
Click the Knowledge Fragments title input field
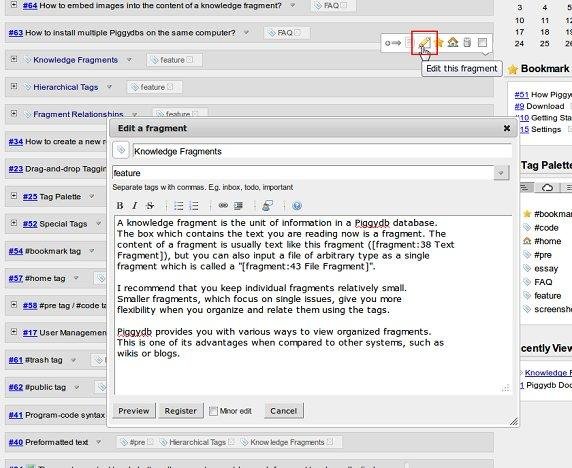(x=322, y=151)
